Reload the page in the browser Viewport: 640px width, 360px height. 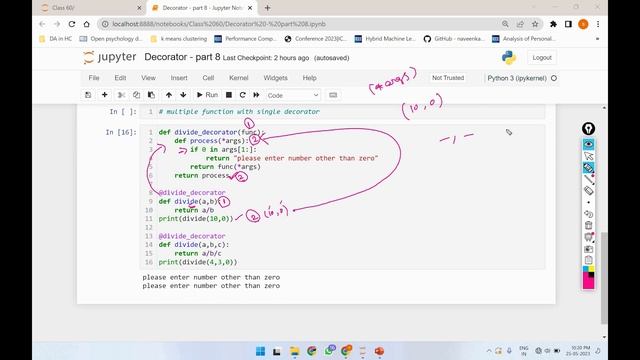click(72, 24)
